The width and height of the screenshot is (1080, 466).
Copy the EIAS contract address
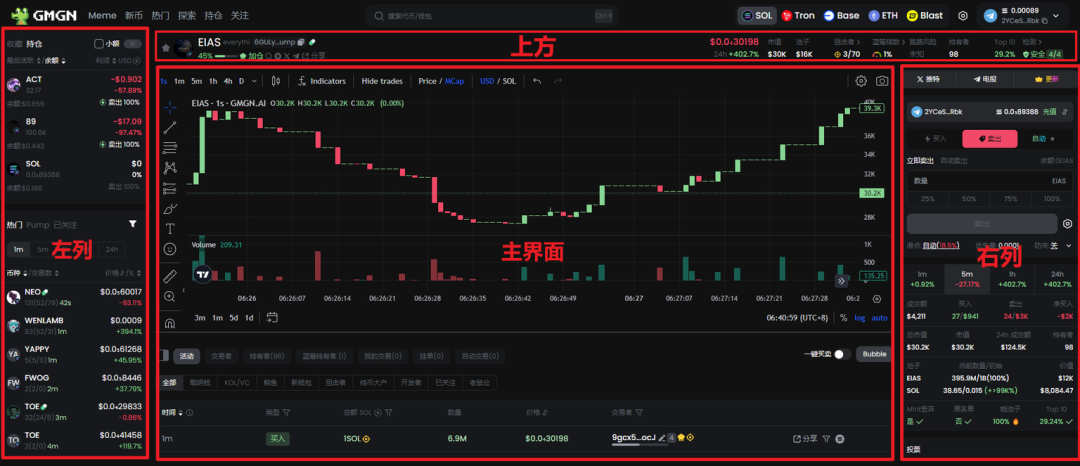(301, 42)
